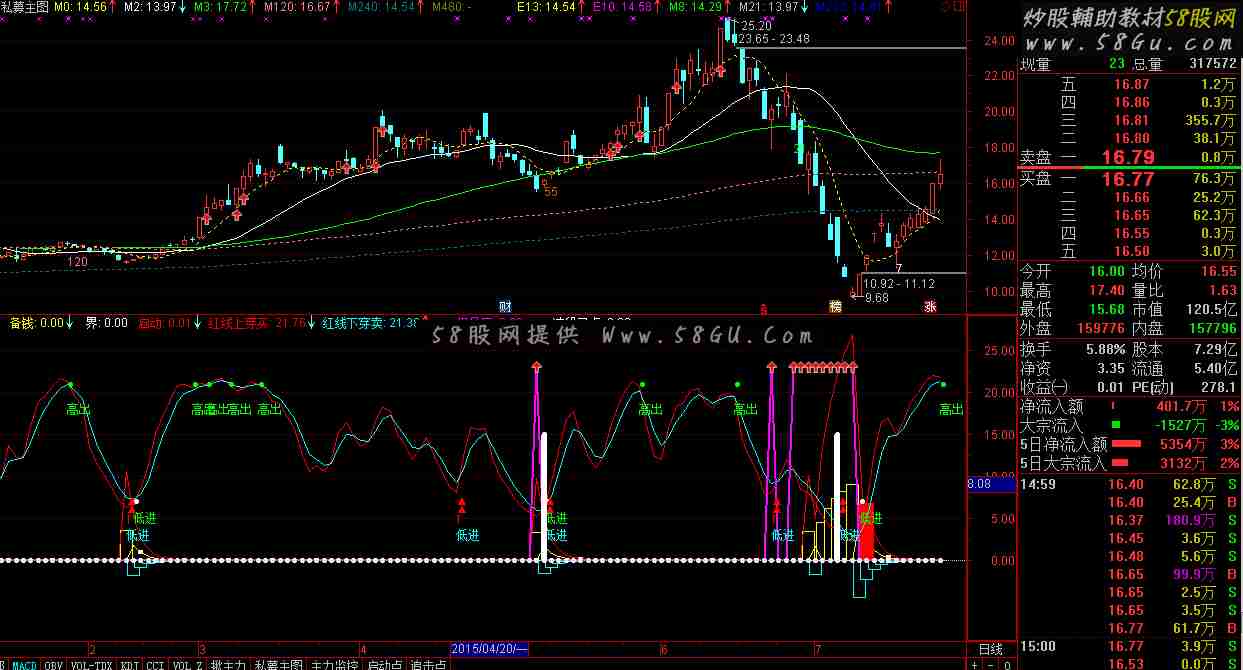1243x670 pixels.
Task: Click the 内盘 157796 value
Action: point(1211,328)
